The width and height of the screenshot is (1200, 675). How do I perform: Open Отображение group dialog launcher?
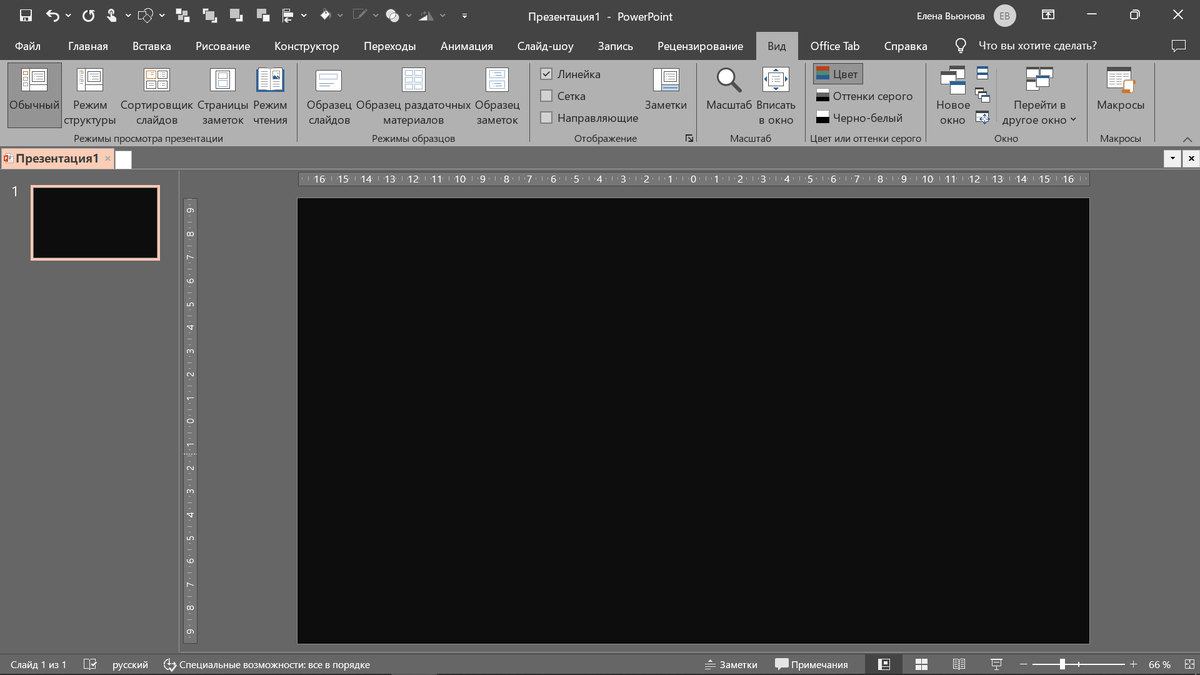[689, 139]
